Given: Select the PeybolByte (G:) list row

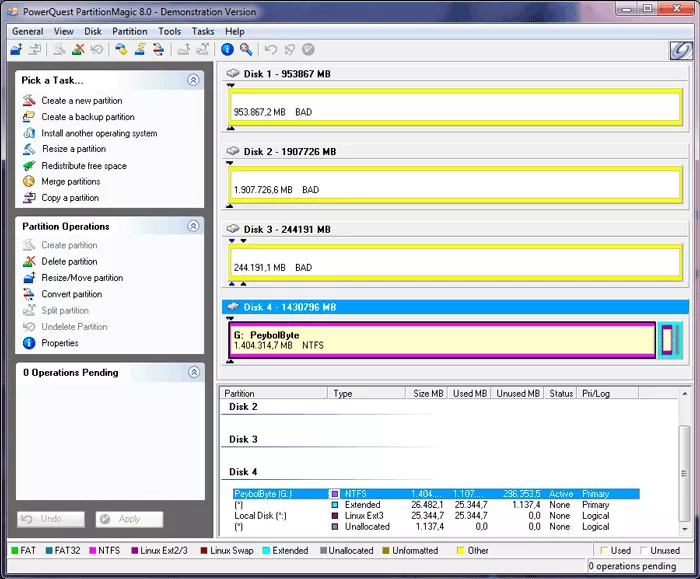Looking at the screenshot, I should [436, 494].
